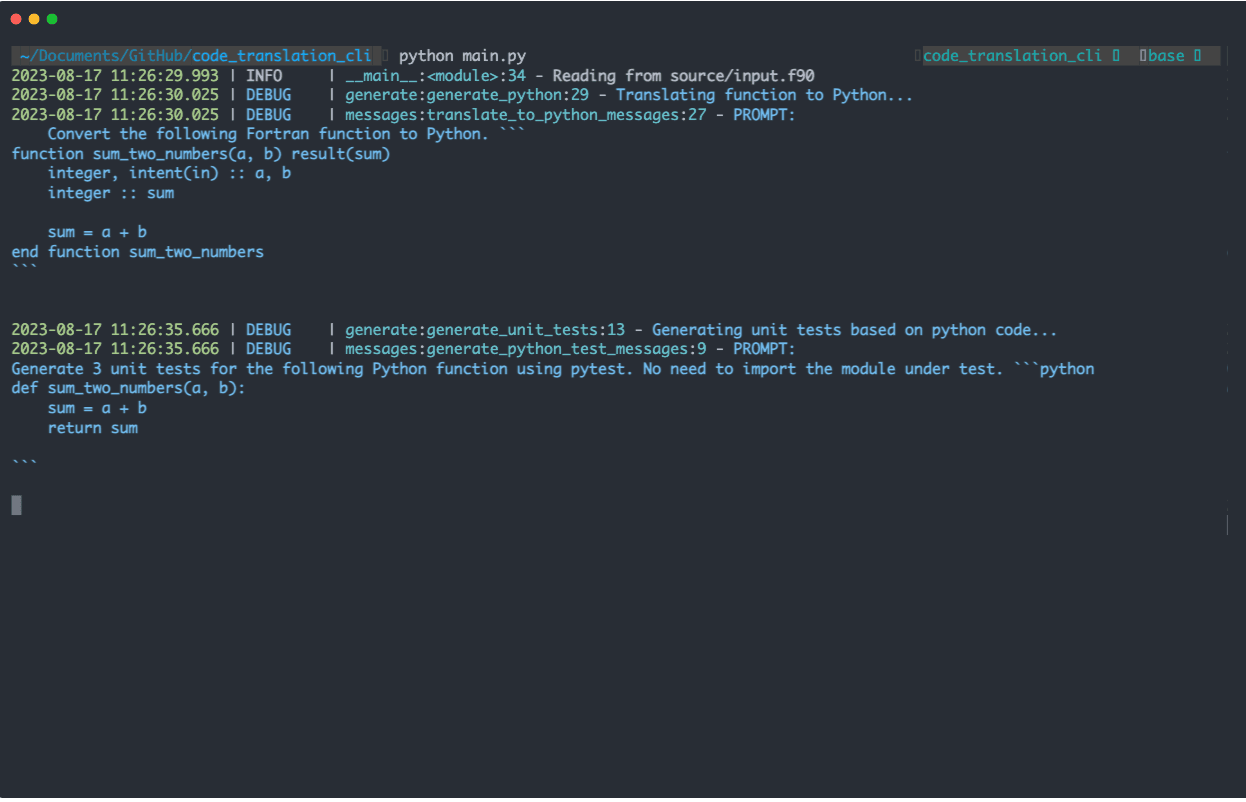Viewport: 1246px width, 802px height.
Task: Click the glyph icon after base
Action: pos(1197,56)
